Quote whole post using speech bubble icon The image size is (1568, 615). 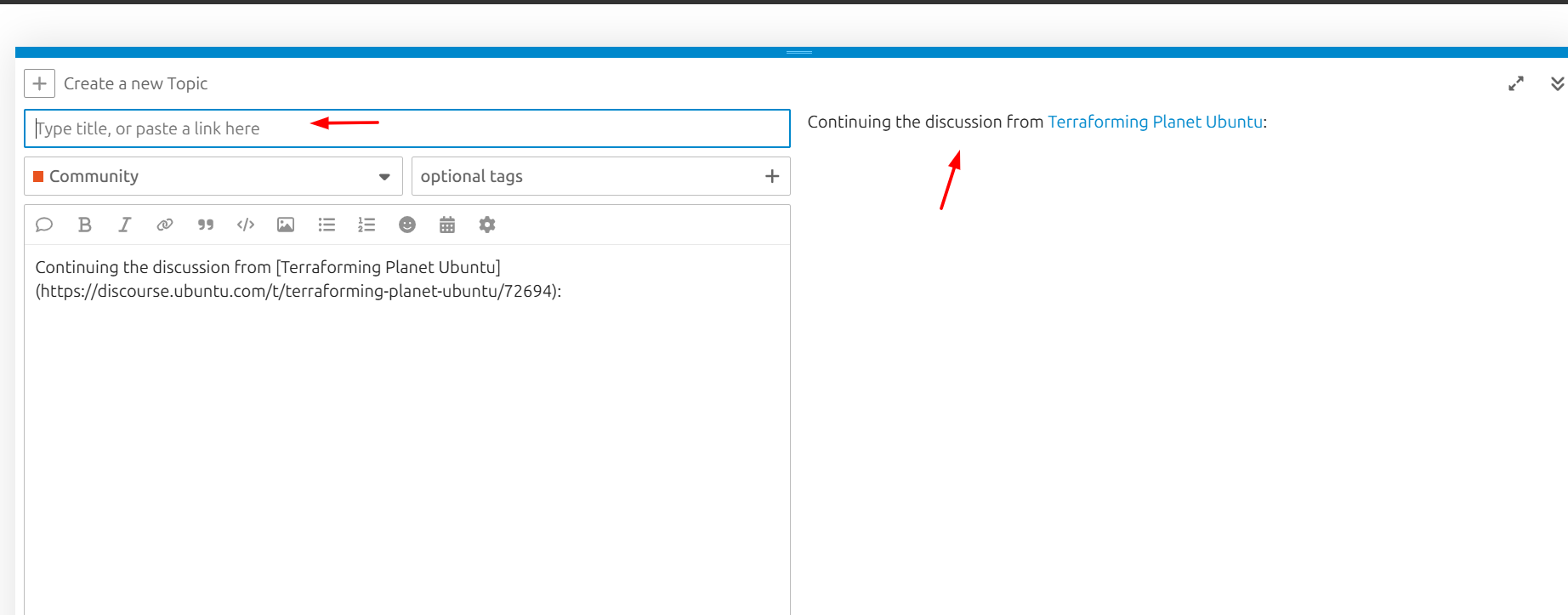[x=44, y=225]
